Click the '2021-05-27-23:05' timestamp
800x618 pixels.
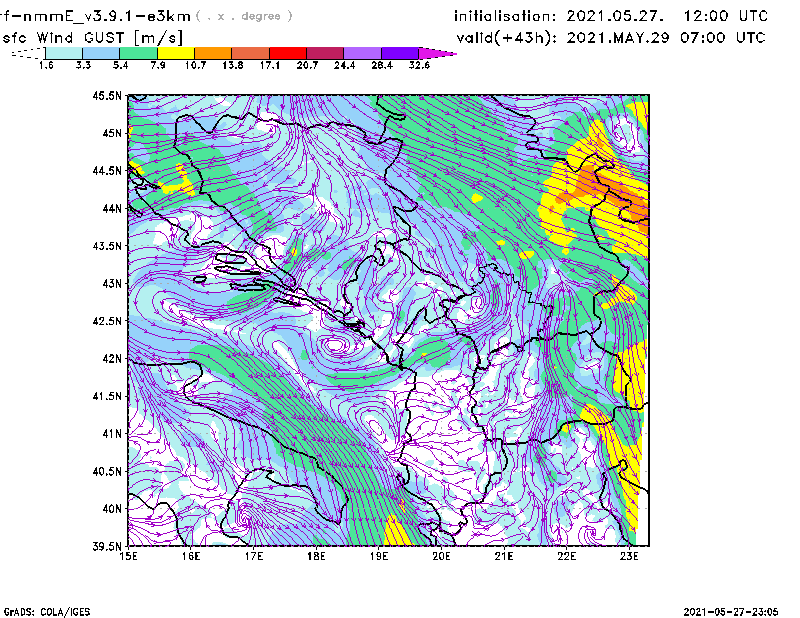(x=731, y=612)
